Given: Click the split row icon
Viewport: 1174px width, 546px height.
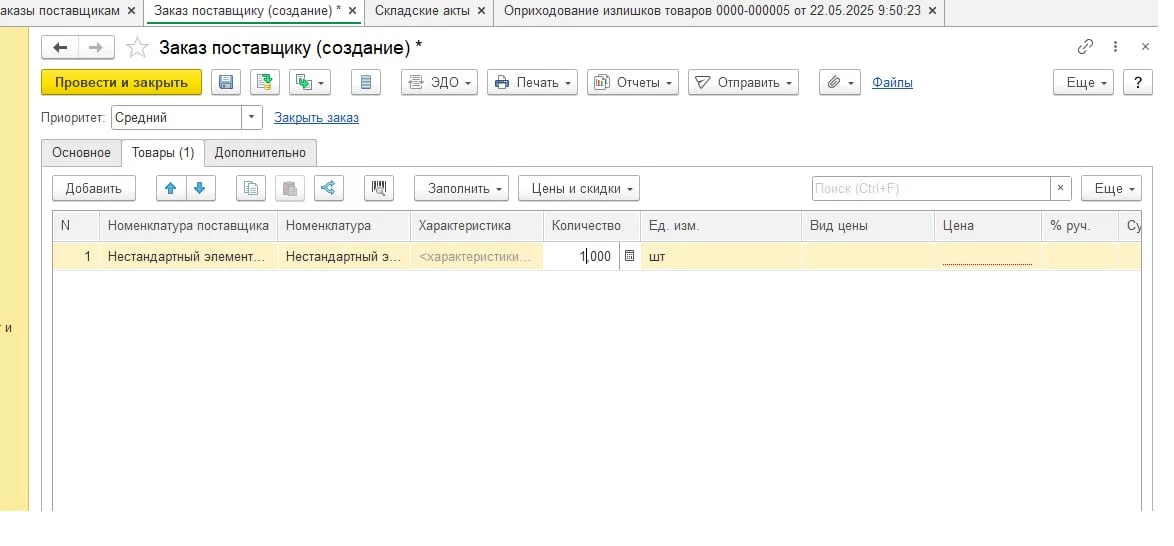Looking at the screenshot, I should 329,189.
